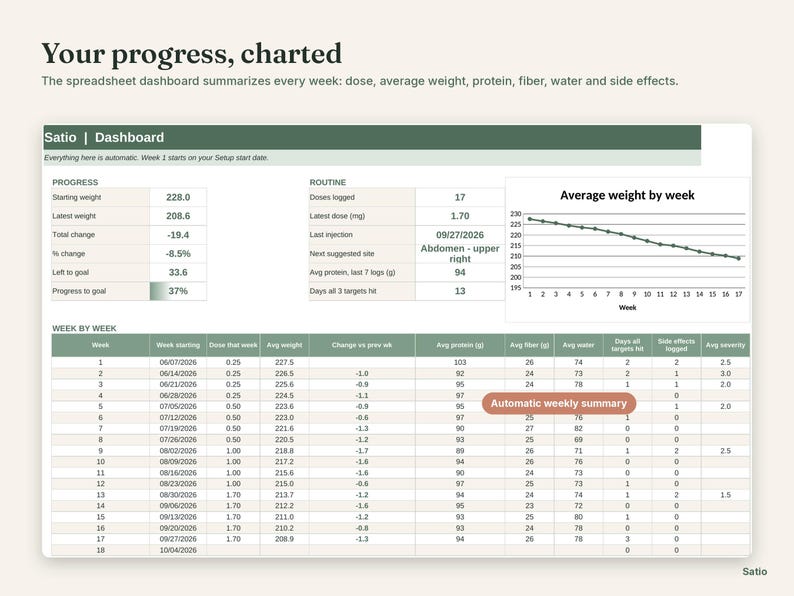The width and height of the screenshot is (794, 596).
Task: Click the avg weight cell 215.0
Action: [285, 484]
